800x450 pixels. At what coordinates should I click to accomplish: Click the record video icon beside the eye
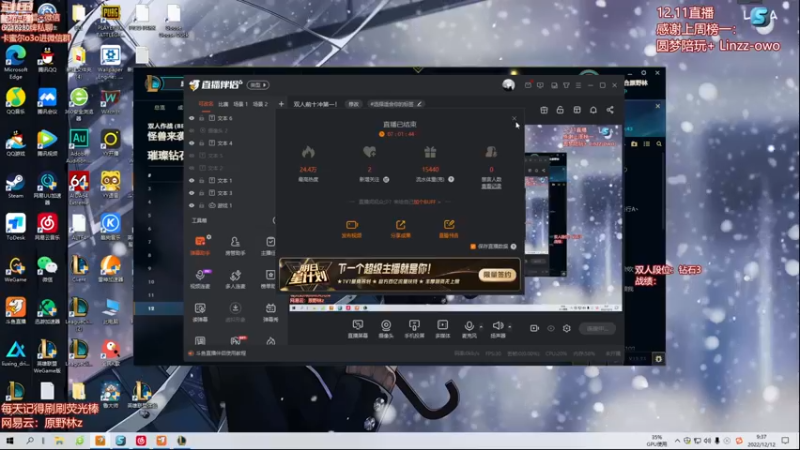(x=534, y=329)
